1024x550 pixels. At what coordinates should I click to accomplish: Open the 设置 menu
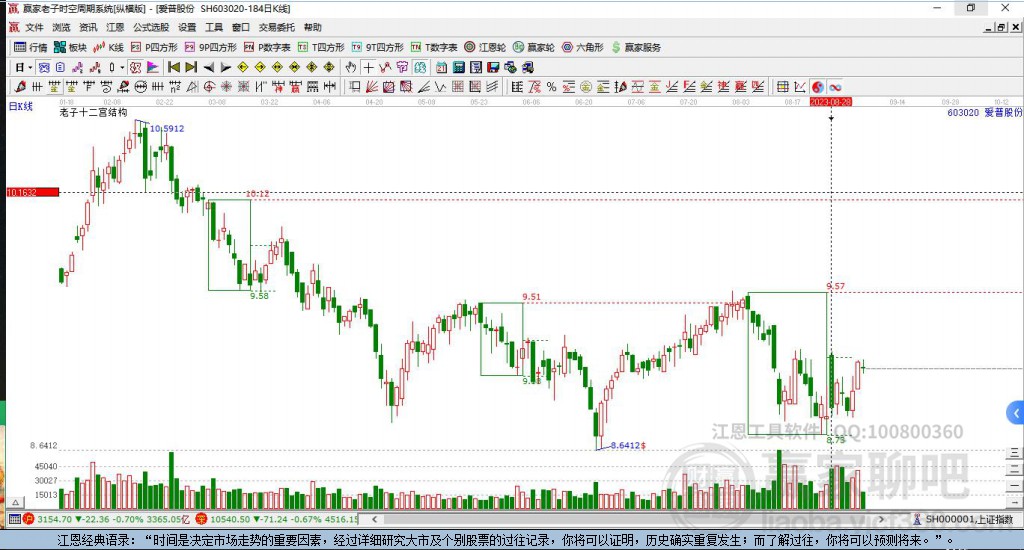187,27
